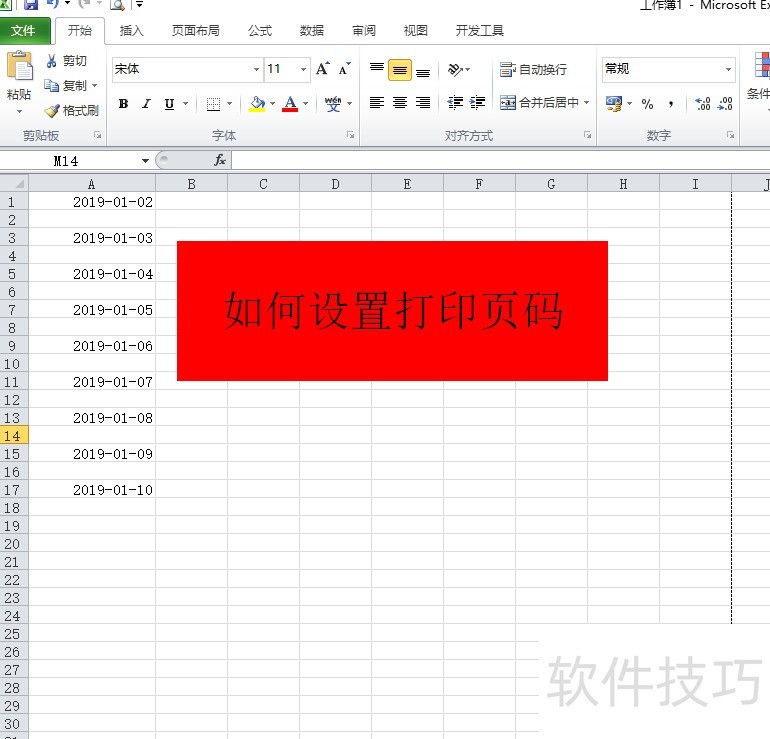This screenshot has height=739, width=770.
Task: Open the number format 常规 dropdown
Action: tap(729, 69)
